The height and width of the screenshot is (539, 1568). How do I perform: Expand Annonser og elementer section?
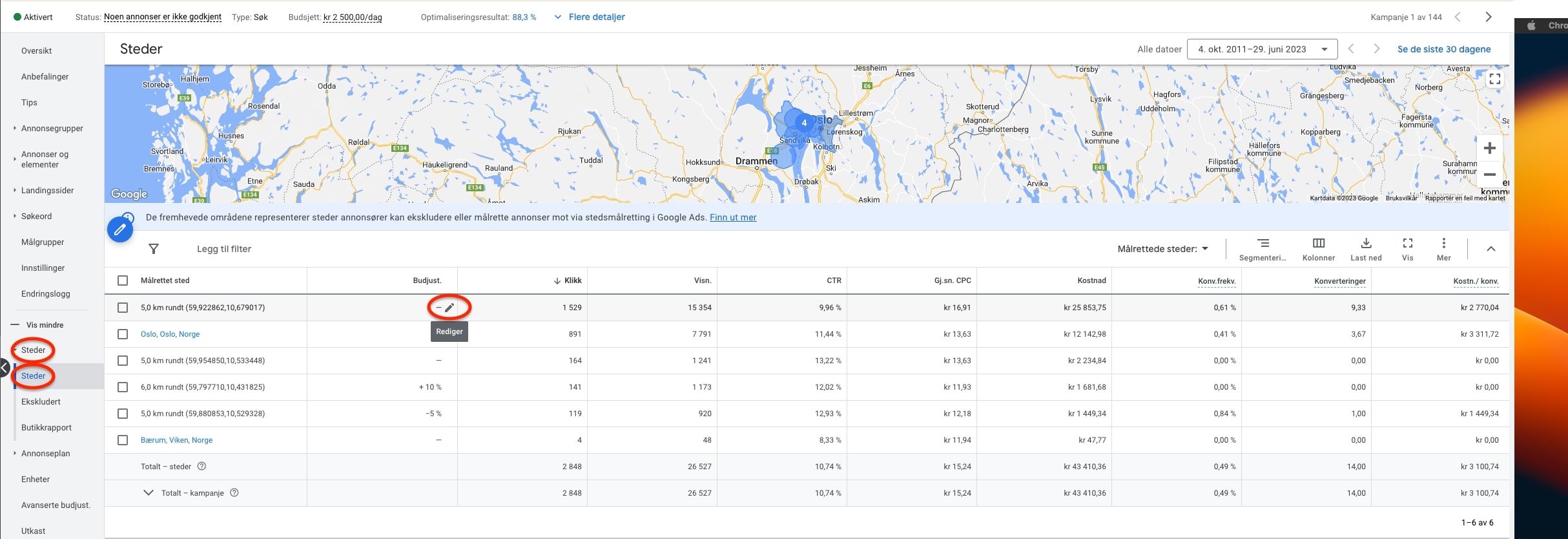(15, 159)
